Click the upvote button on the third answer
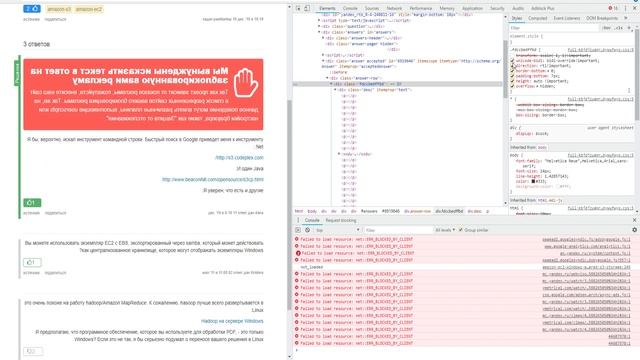This screenshot has height=360, width=640. (33, 351)
